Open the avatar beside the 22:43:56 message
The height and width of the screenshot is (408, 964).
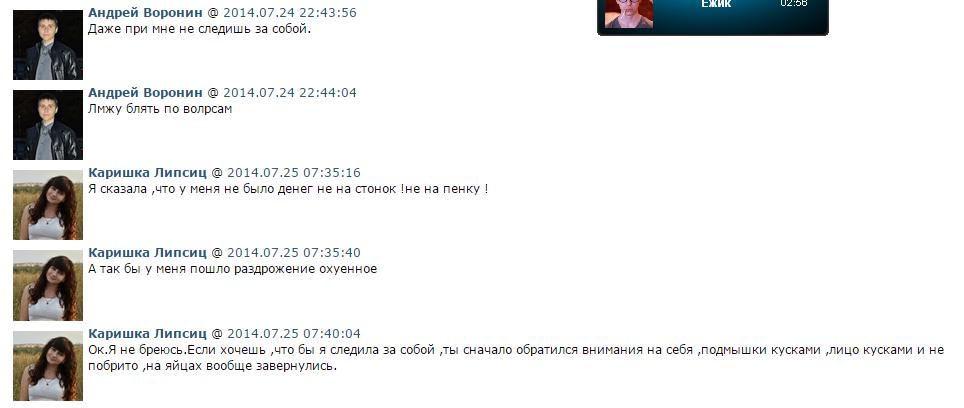click(x=48, y=45)
